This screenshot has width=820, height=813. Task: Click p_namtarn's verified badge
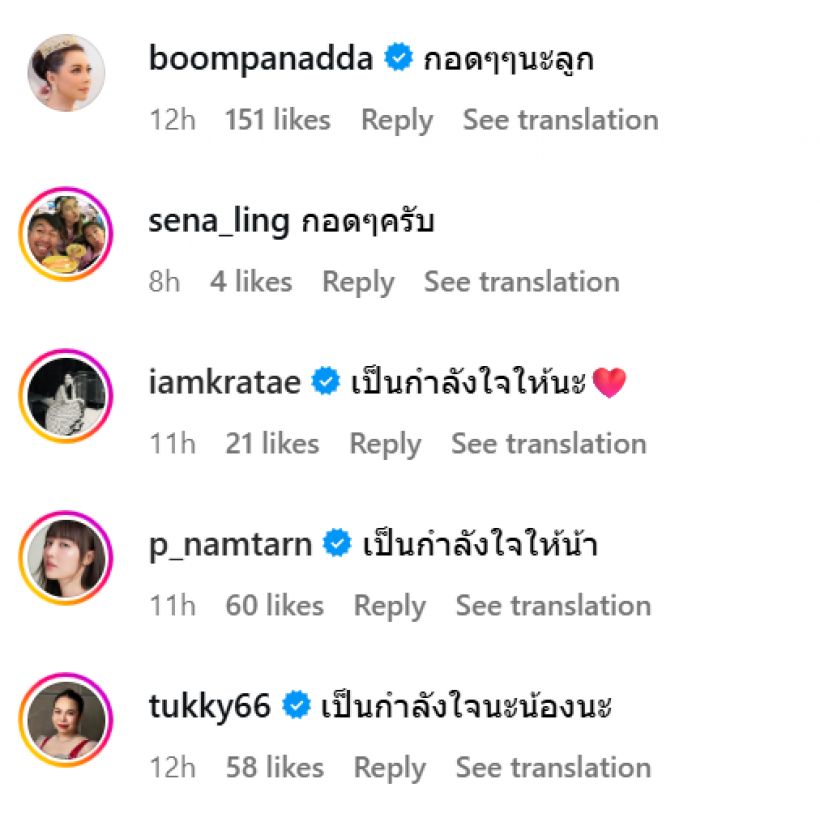(337, 544)
